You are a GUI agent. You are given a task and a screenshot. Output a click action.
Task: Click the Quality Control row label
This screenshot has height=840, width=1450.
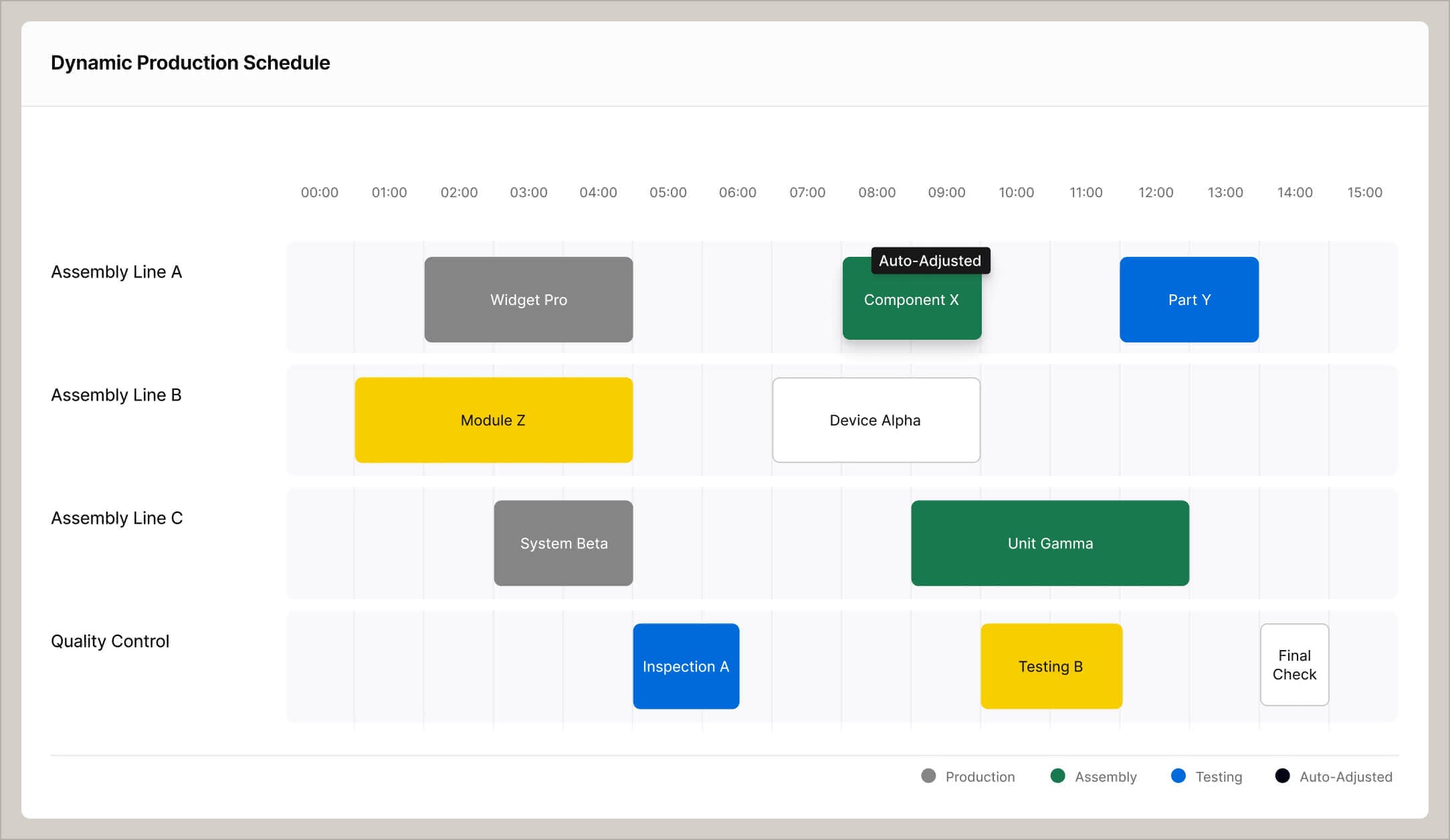point(109,641)
